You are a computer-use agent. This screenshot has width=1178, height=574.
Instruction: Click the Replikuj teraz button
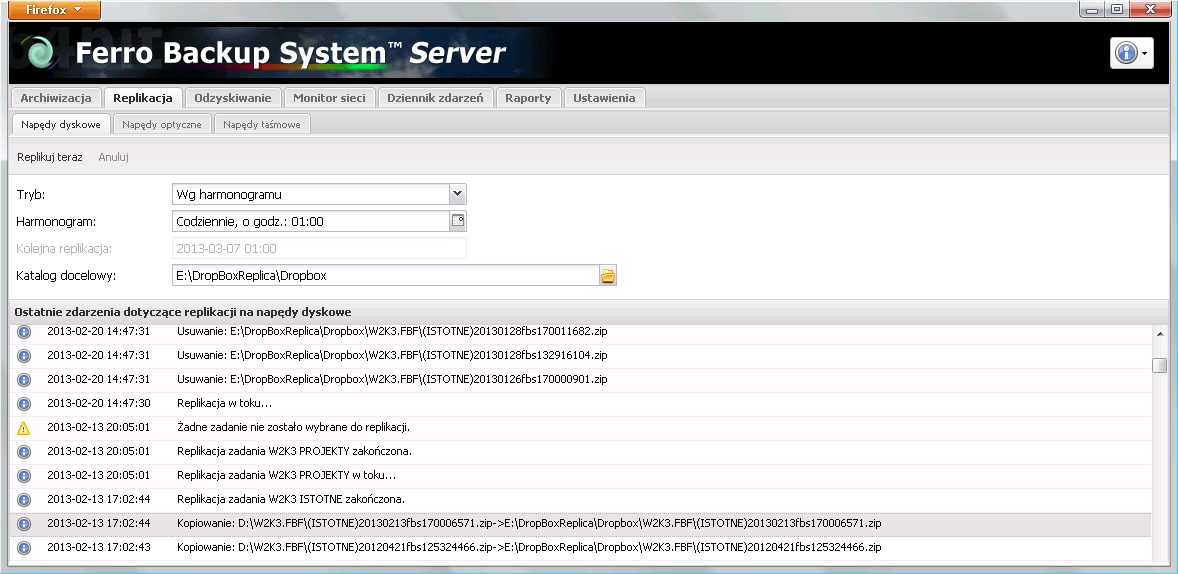point(50,157)
